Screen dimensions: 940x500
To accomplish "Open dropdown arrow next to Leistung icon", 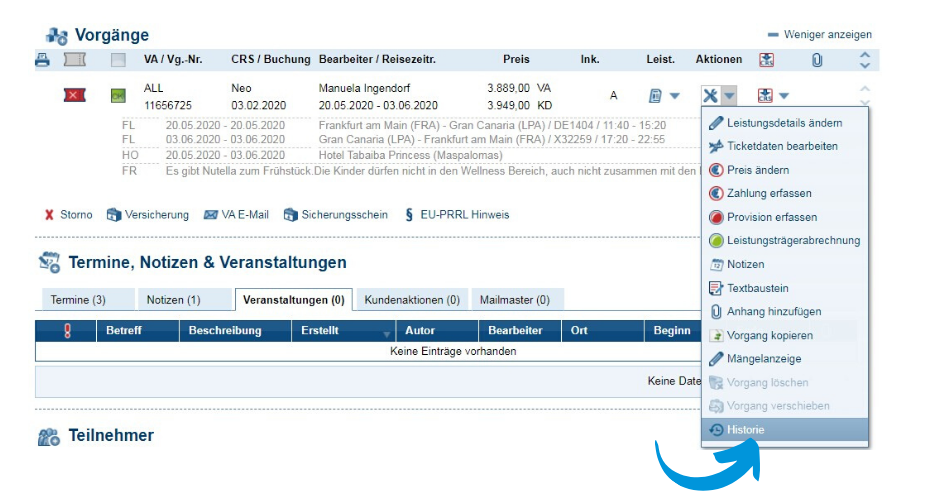I will (675, 96).
